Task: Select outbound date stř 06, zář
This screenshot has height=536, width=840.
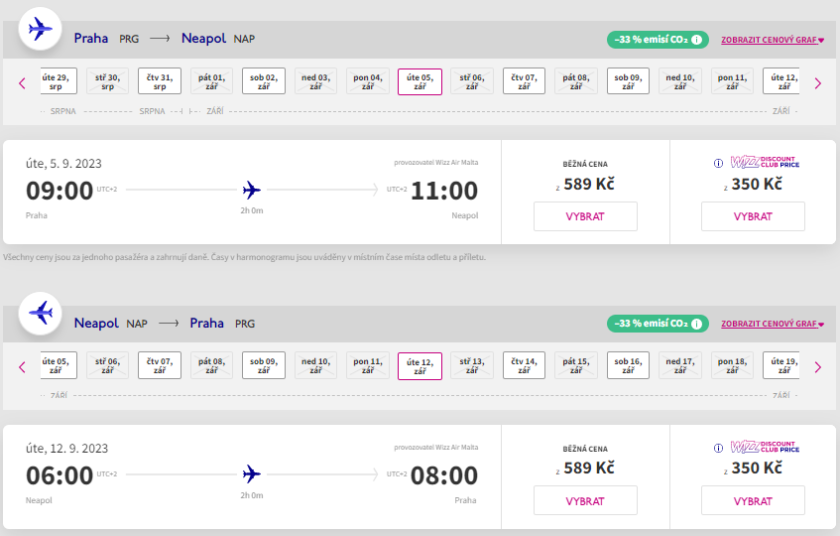Action: (472, 82)
